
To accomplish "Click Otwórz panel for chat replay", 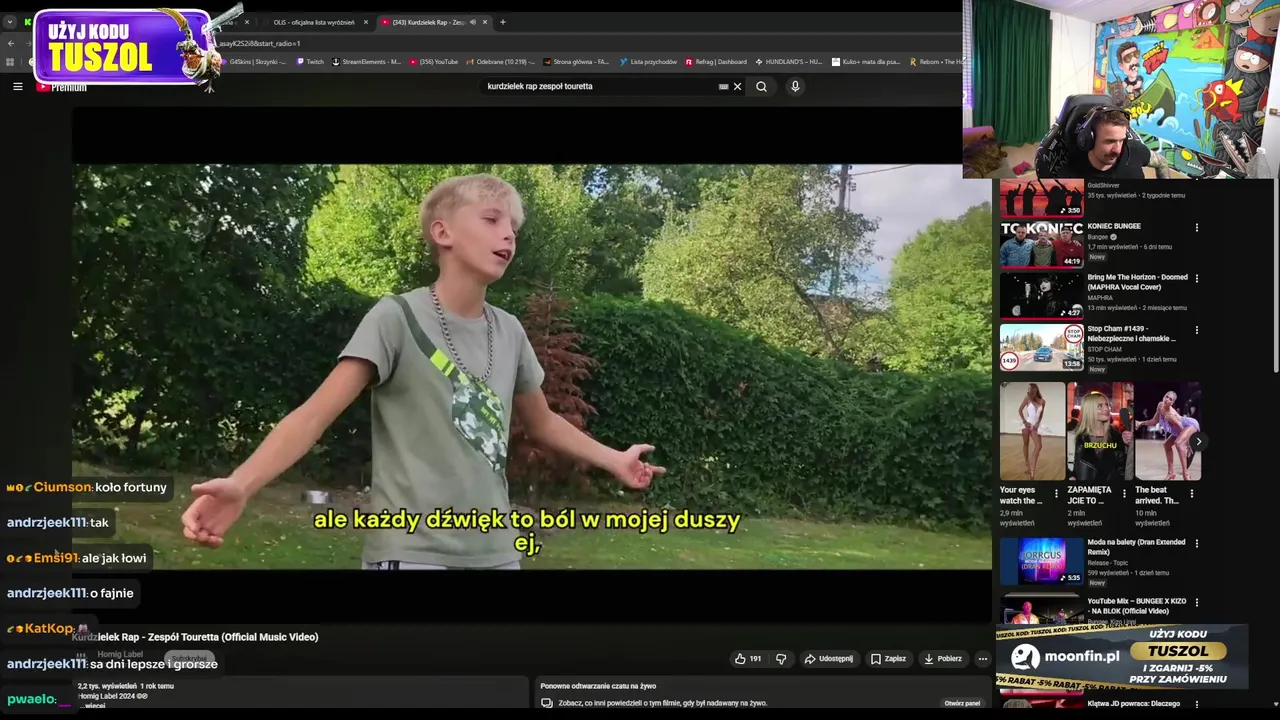I will pos(962,703).
